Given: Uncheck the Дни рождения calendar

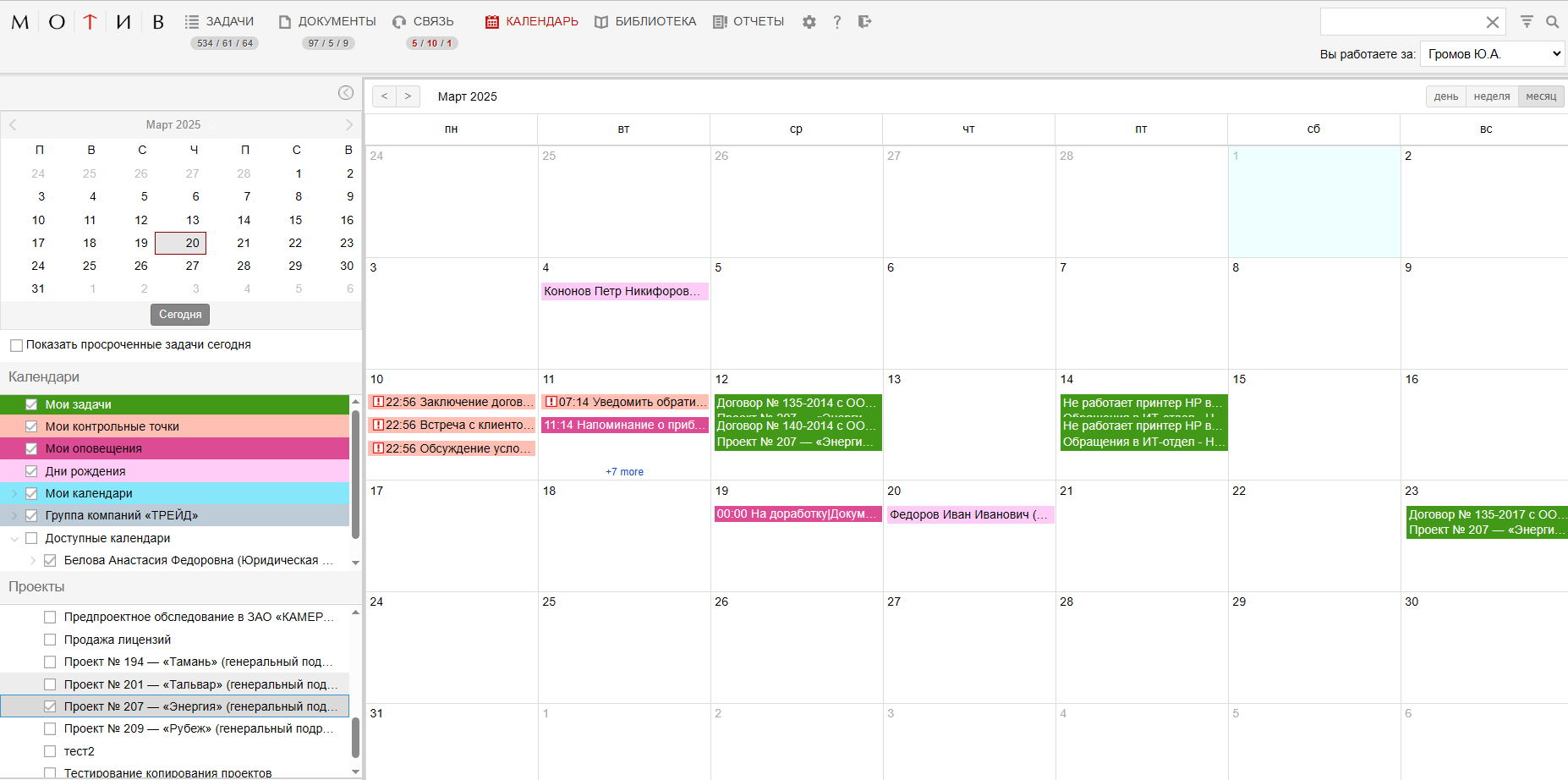Looking at the screenshot, I should pos(31,471).
